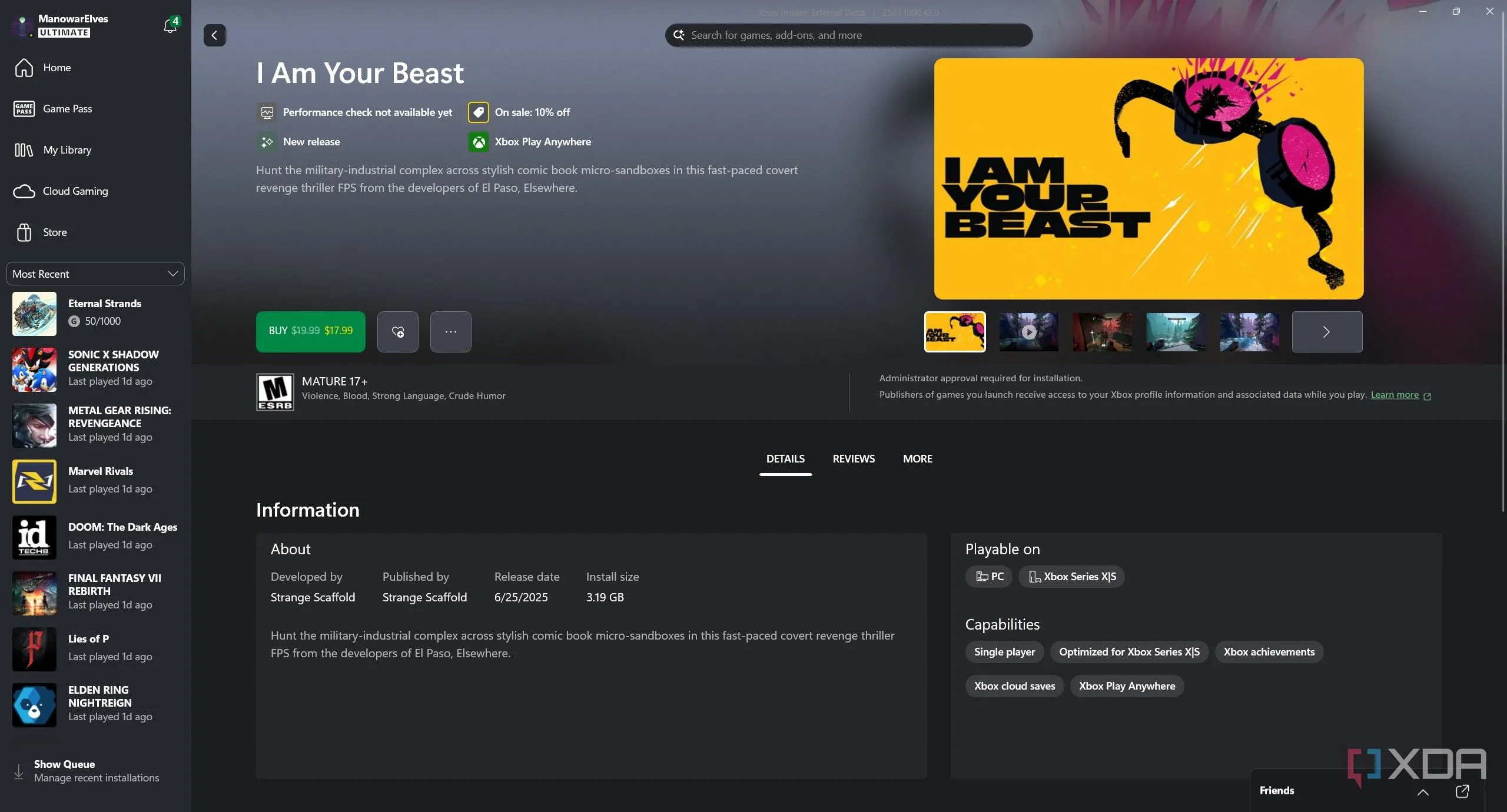This screenshot has height=812, width=1507.
Task: Click the search magnifier icon
Action: pos(679,35)
